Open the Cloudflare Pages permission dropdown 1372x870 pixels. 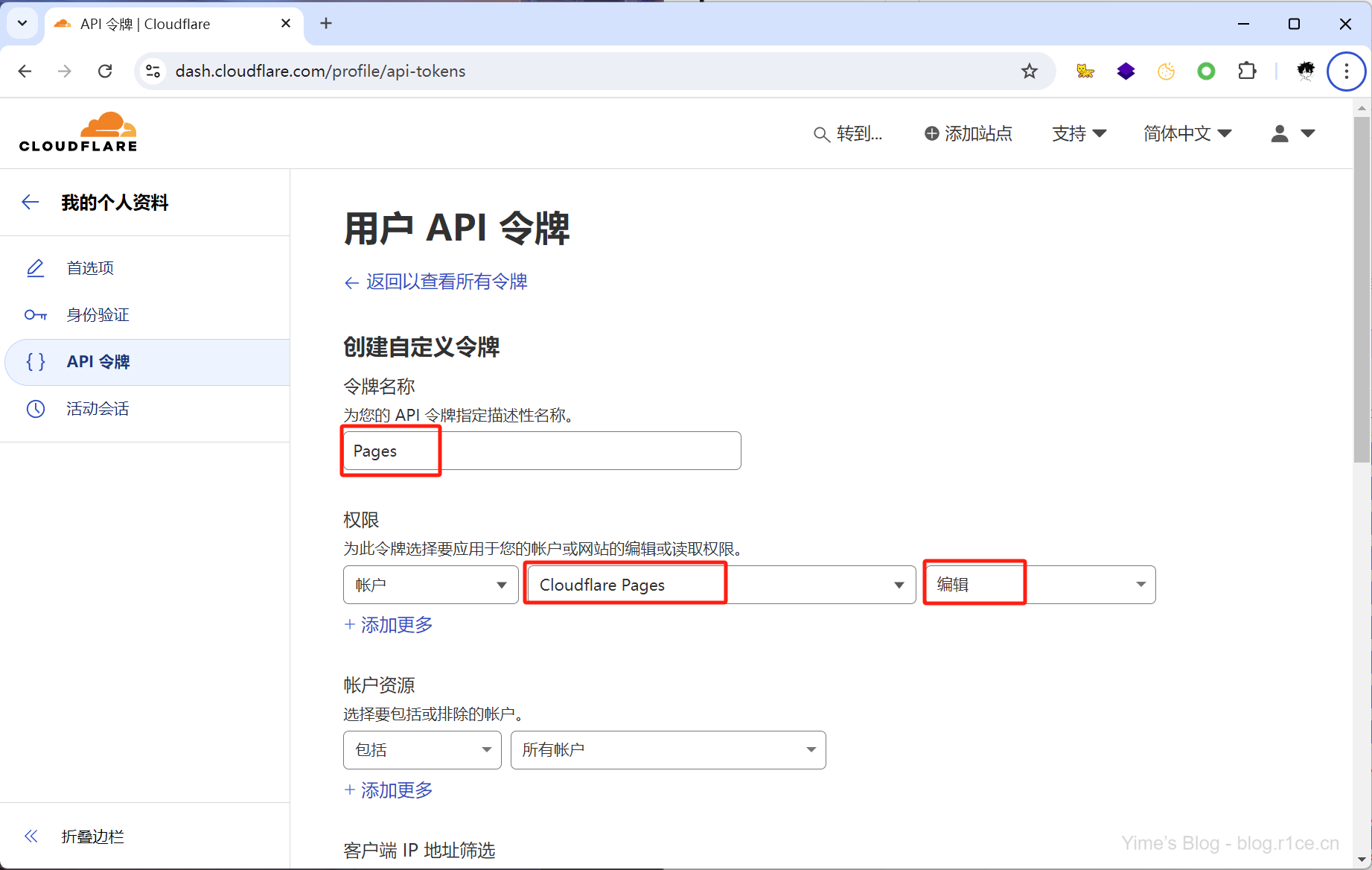coord(721,585)
